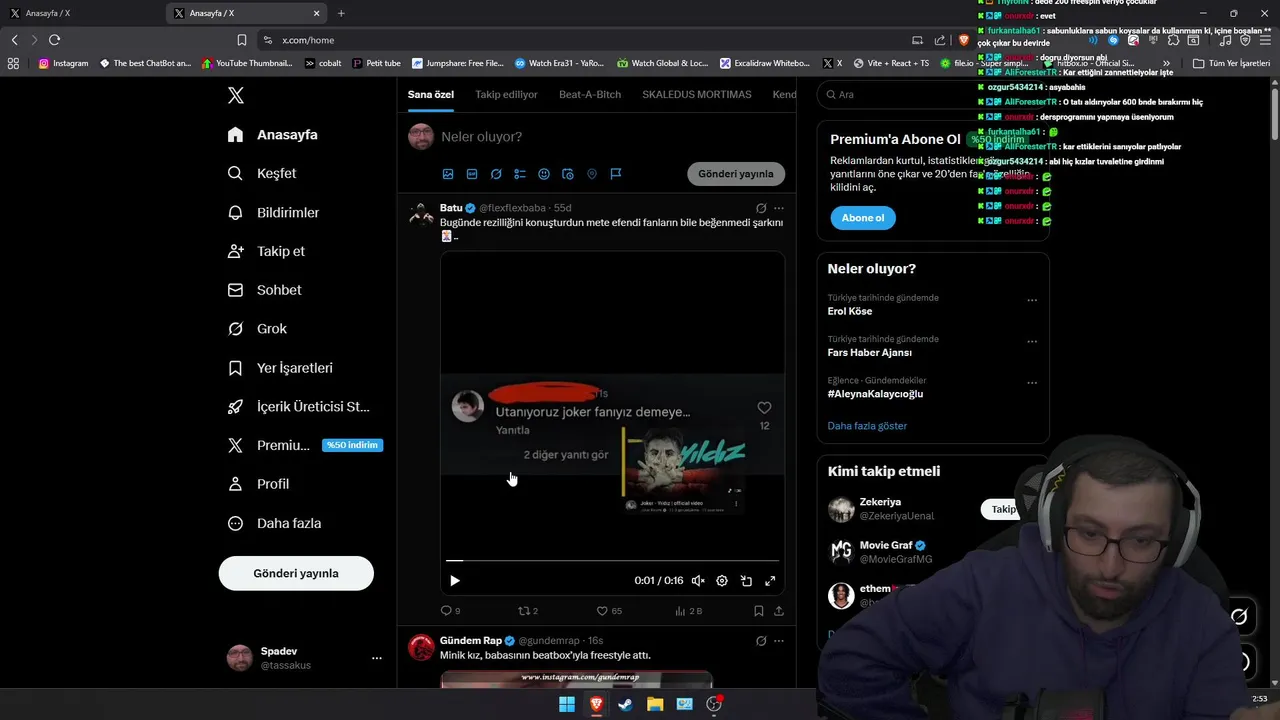This screenshot has height=720, width=1280.
Task: Open Bildirimler notifications page
Action: 274,212
